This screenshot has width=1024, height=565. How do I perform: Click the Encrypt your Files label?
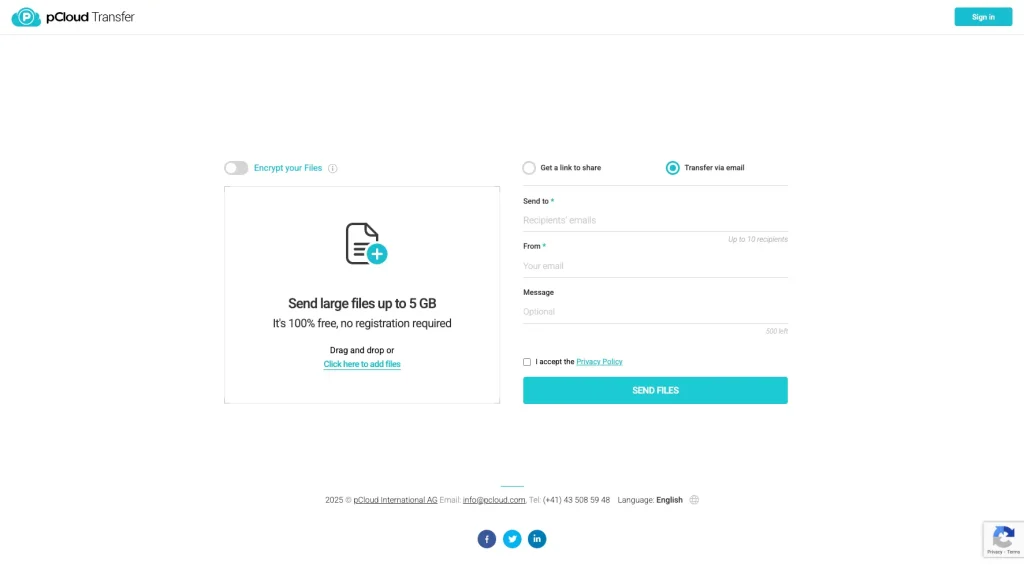pos(288,168)
